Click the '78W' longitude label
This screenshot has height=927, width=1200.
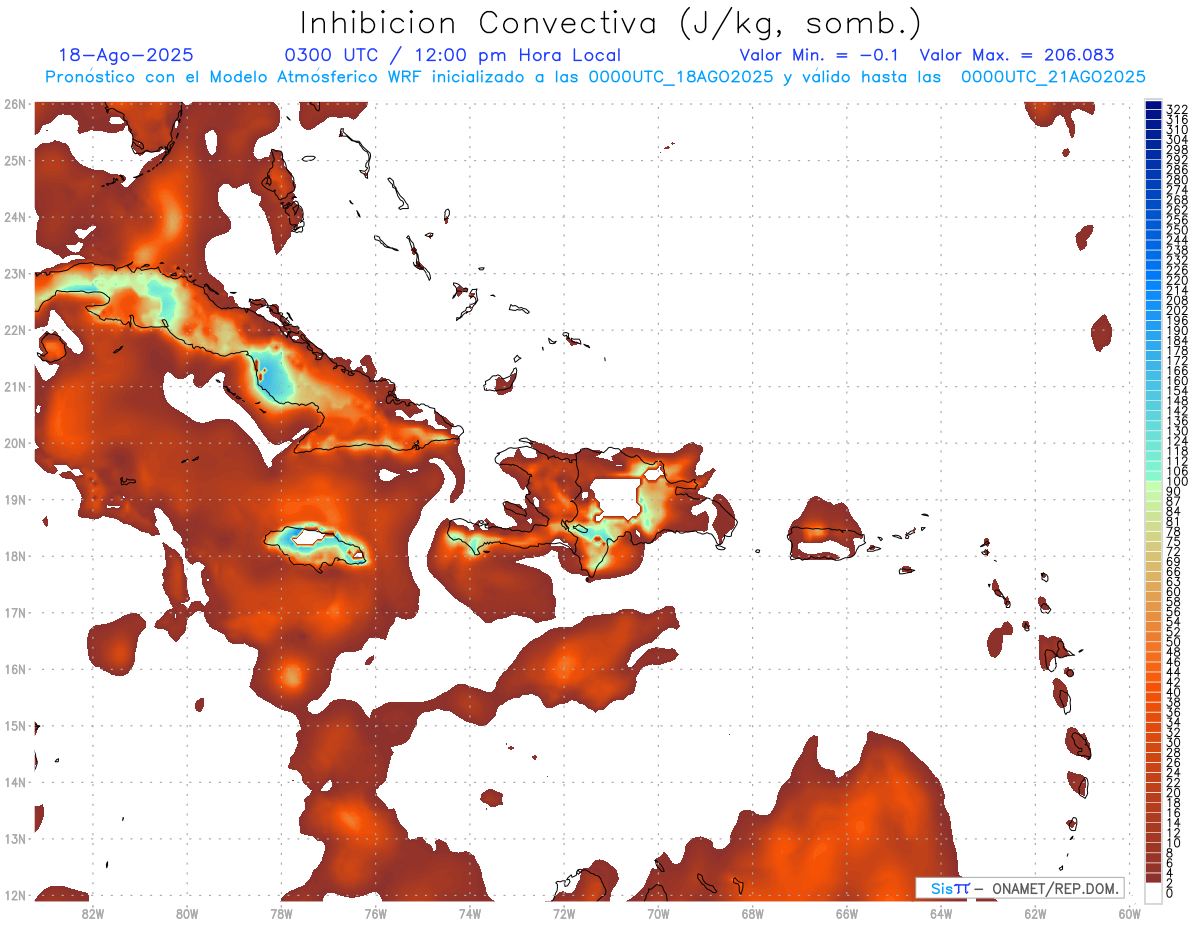[281, 912]
